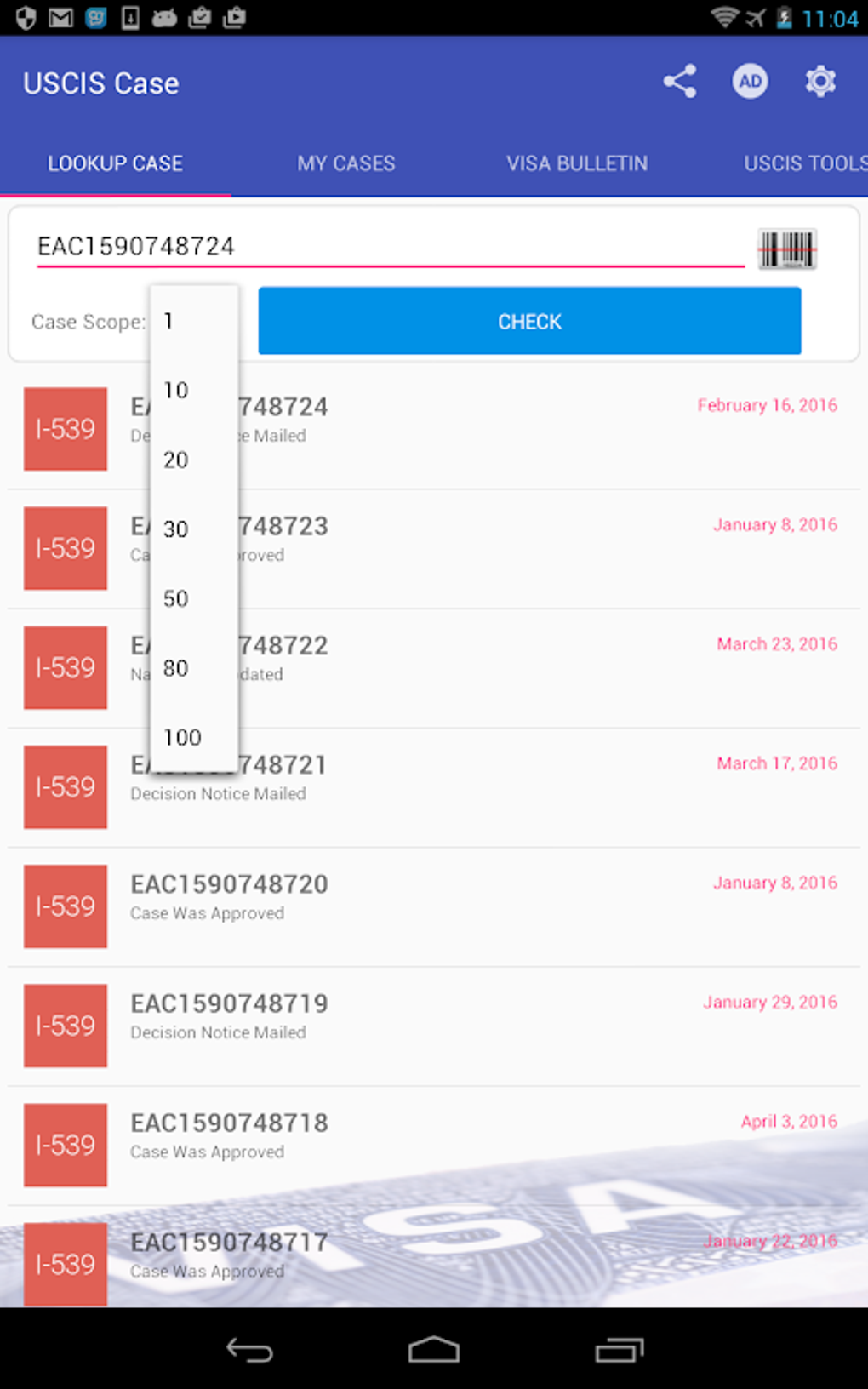Viewport: 868px width, 1389px height.
Task: Go to the USCIS Tools tab
Action: click(804, 163)
